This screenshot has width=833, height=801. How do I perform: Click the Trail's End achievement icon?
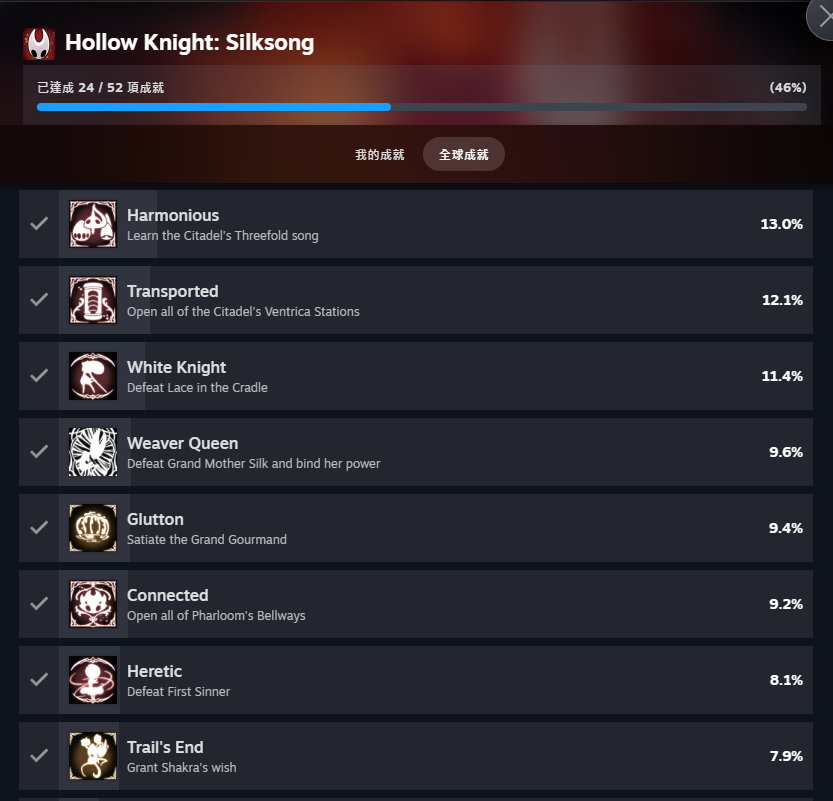tap(93, 755)
